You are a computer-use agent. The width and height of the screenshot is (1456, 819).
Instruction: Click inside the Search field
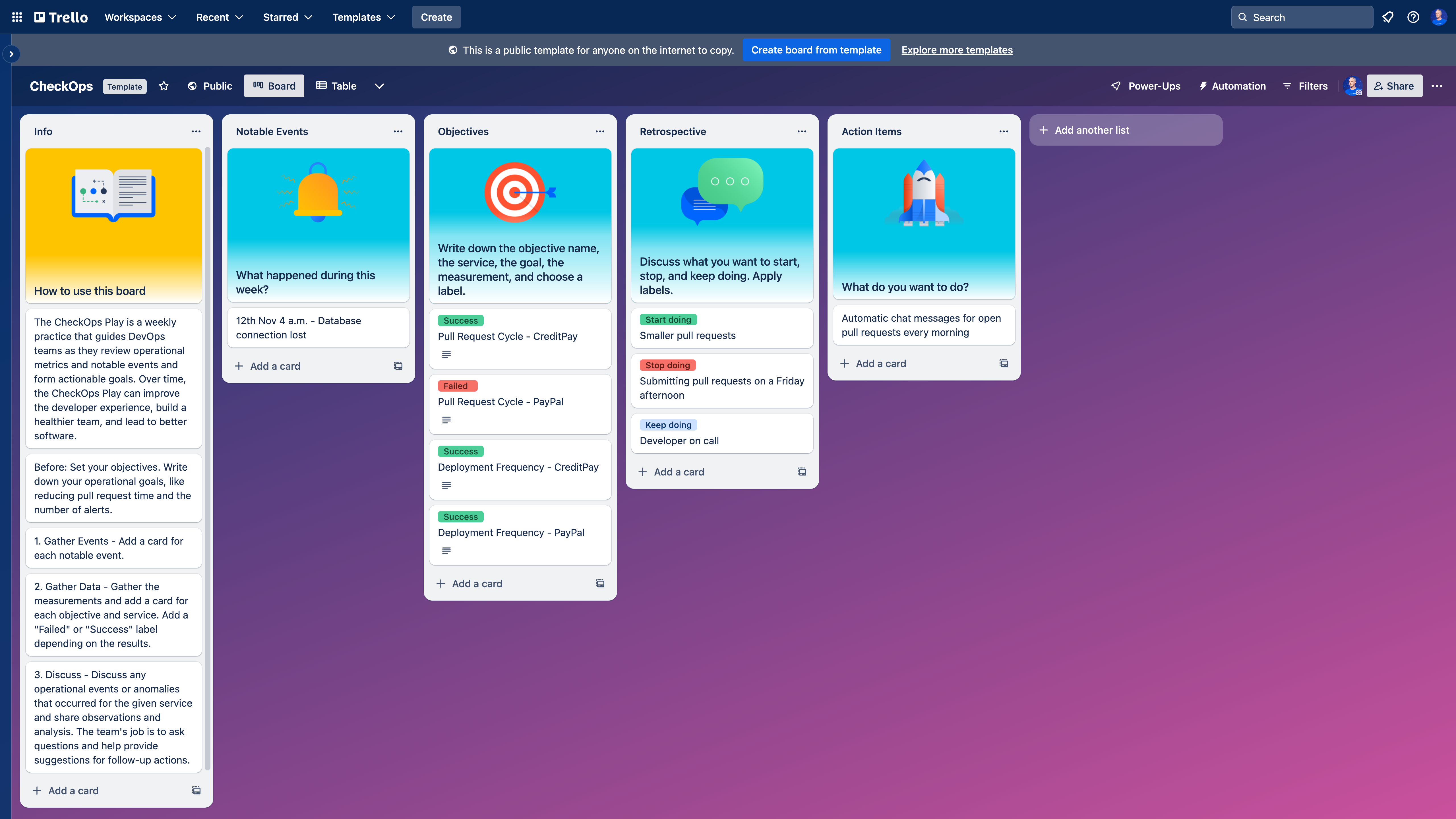(1302, 17)
